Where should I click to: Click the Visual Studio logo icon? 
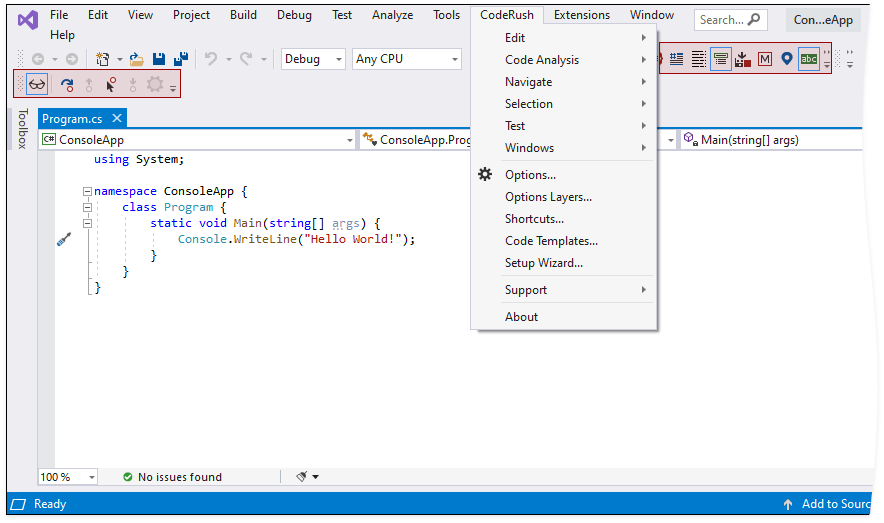click(x=28, y=20)
